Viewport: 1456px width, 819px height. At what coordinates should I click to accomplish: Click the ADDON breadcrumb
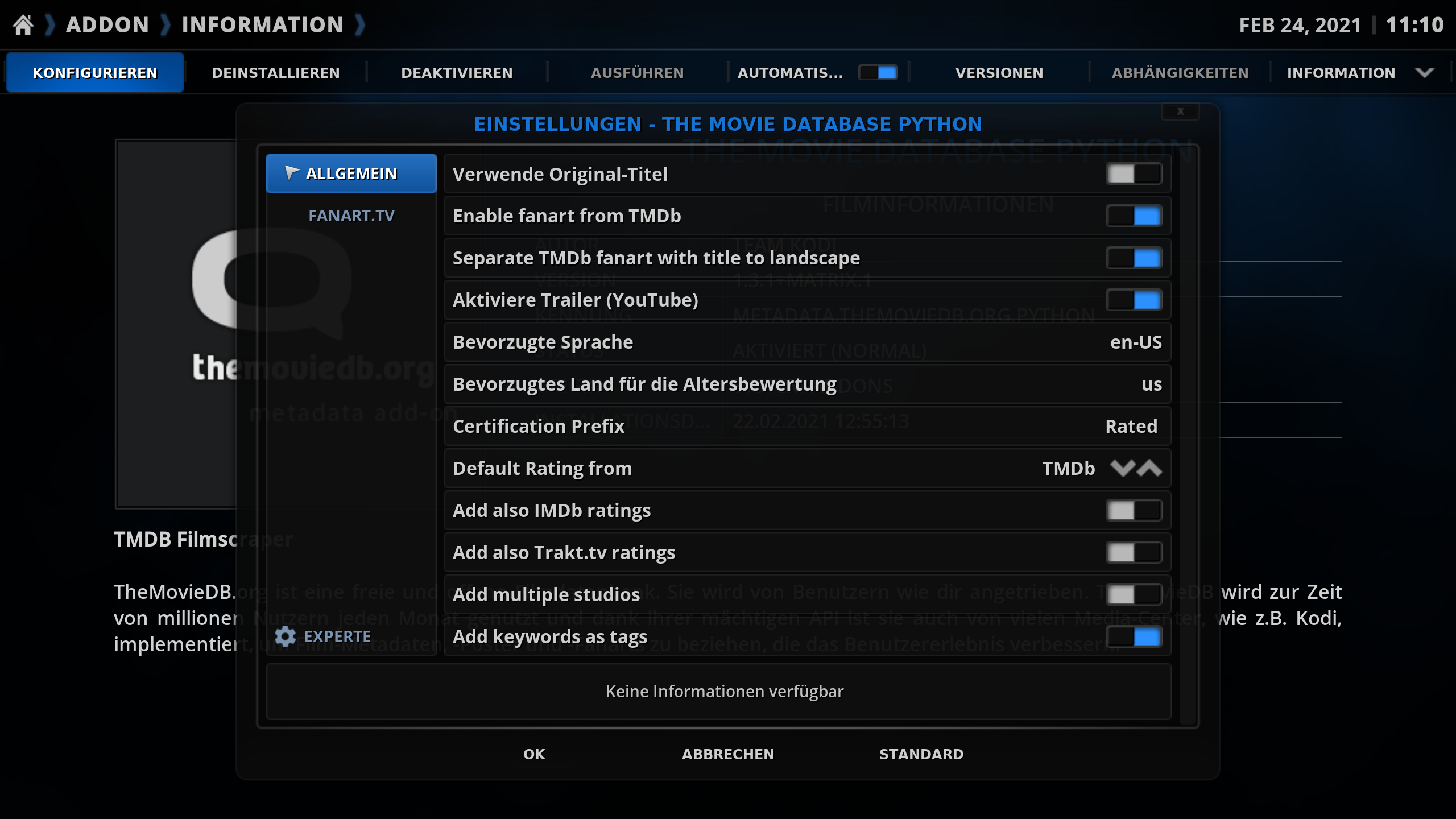[x=107, y=25]
